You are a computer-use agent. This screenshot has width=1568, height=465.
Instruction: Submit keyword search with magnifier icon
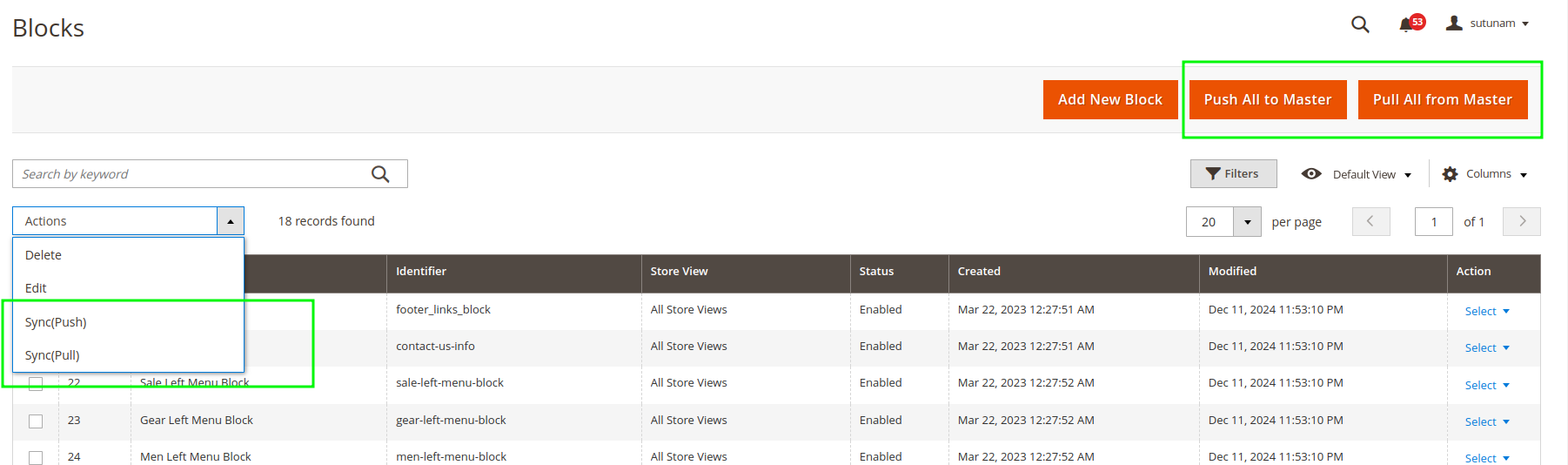pyautogui.click(x=380, y=174)
